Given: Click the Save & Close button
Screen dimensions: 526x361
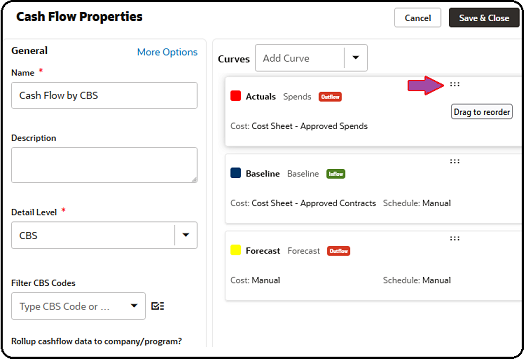Looking at the screenshot, I should point(484,18).
